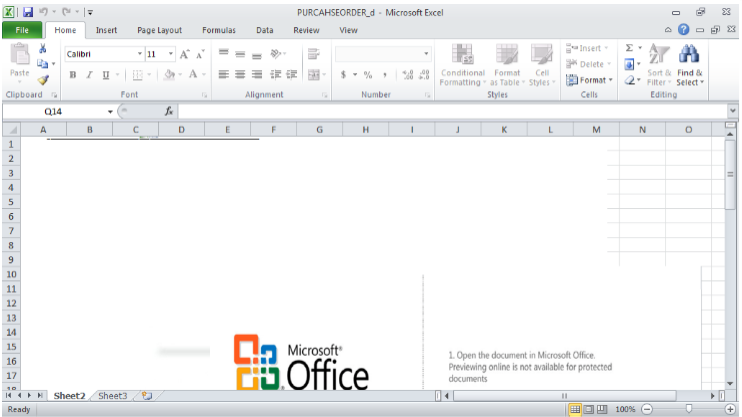Open the font size dropdown showing 11
Screen dimensions: 742x417
click(171, 54)
